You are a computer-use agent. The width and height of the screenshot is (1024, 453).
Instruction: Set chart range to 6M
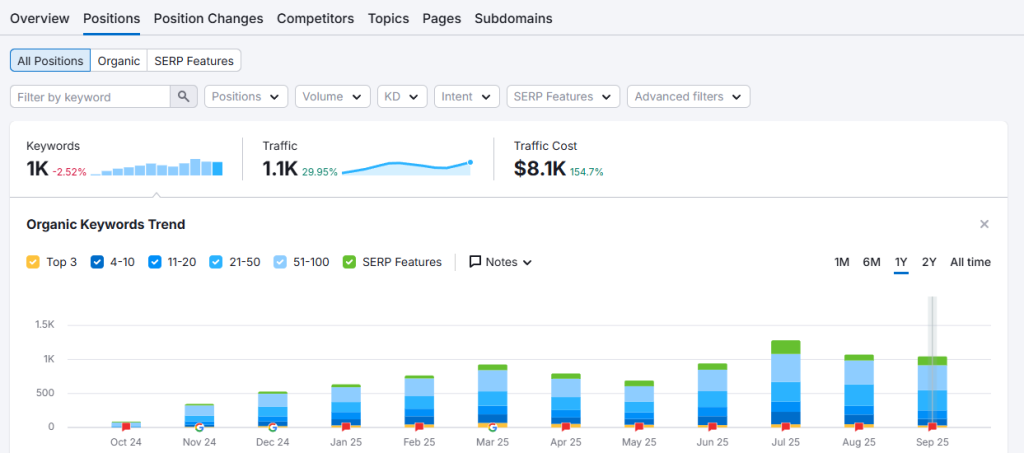coord(871,262)
